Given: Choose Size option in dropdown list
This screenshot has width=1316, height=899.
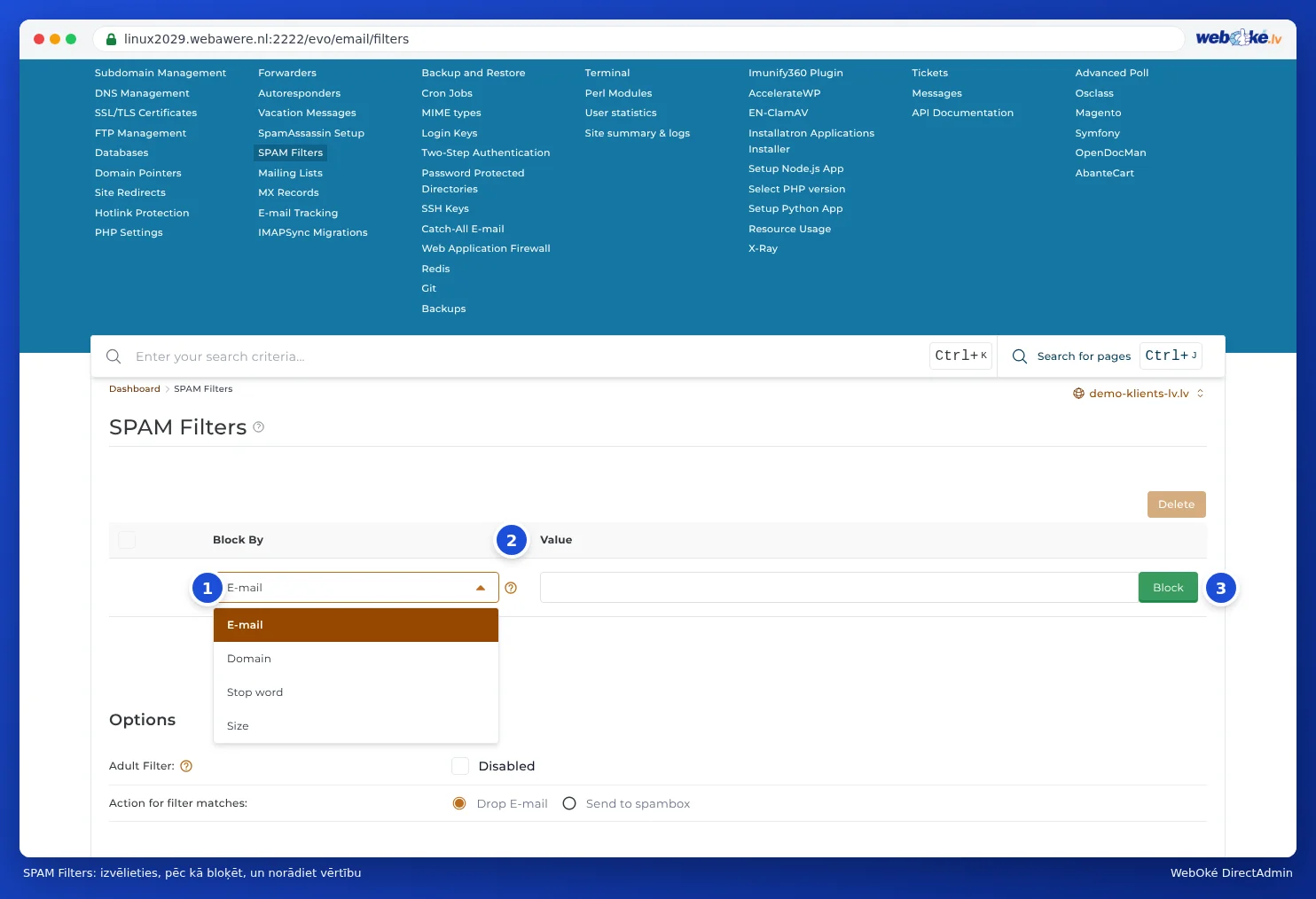Looking at the screenshot, I should 356,726.
